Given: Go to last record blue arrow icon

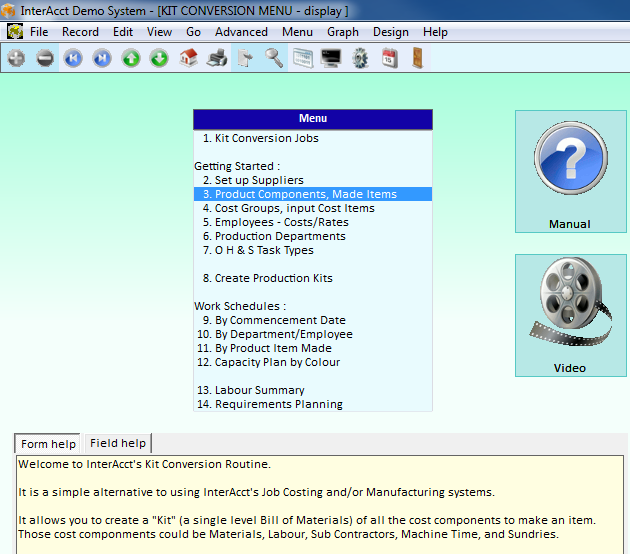Looking at the screenshot, I should pos(102,58).
